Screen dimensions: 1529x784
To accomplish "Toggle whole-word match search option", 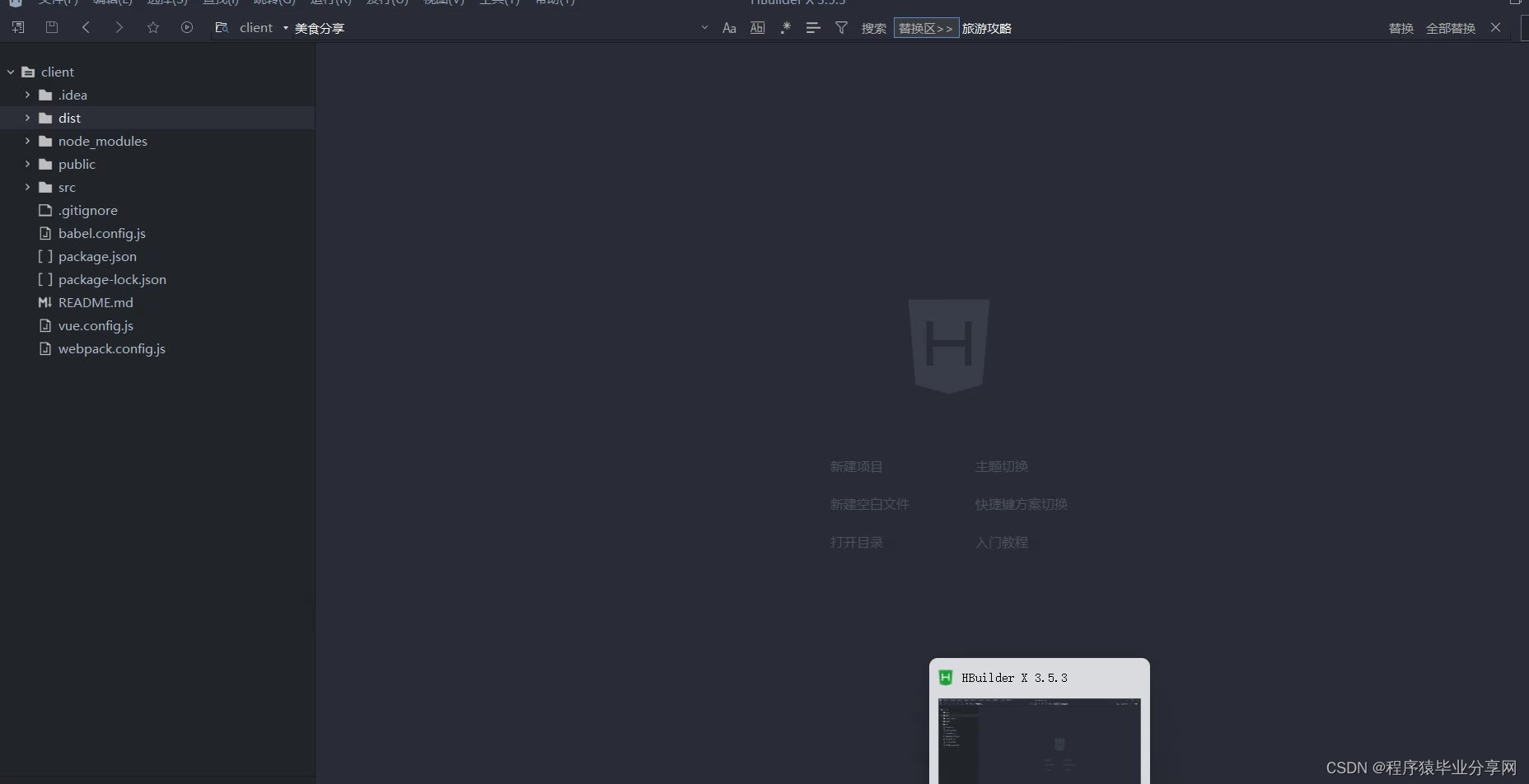I will pos(757,28).
